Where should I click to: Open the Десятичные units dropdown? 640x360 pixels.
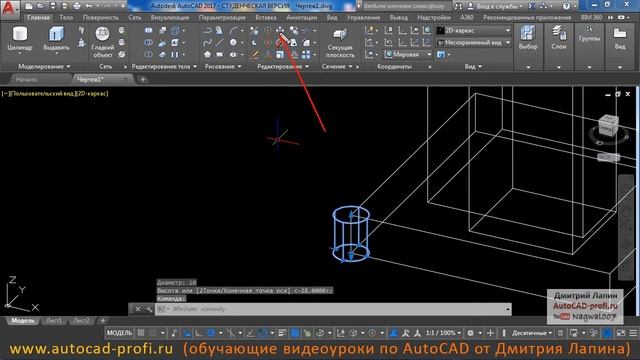coord(532,333)
